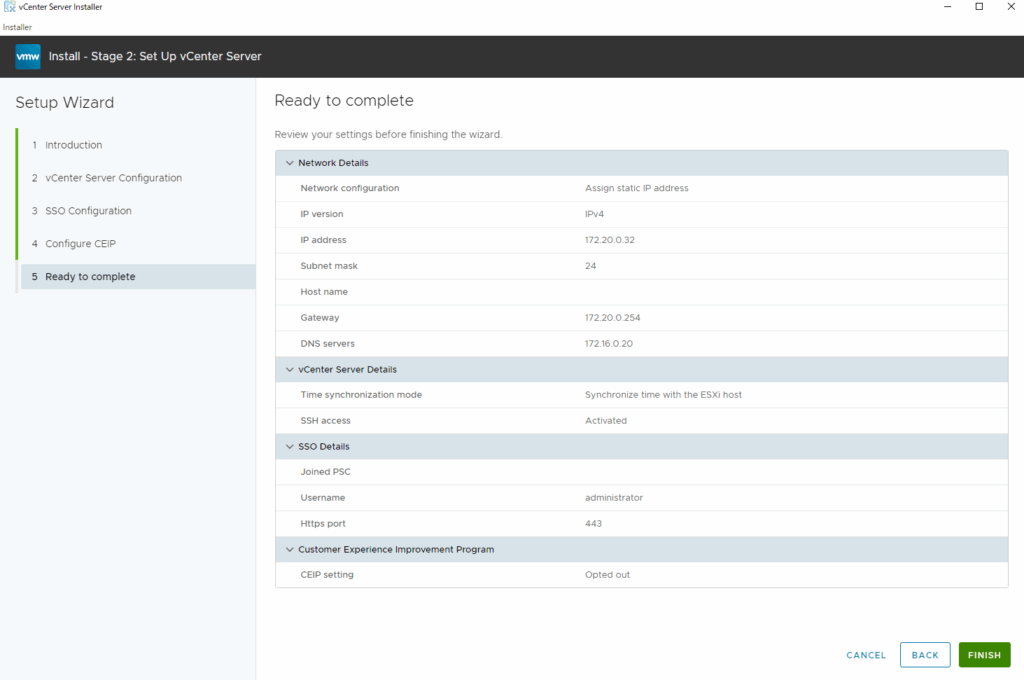
Task: Select step 5 Ready to complete
Action: pyautogui.click(x=90, y=277)
